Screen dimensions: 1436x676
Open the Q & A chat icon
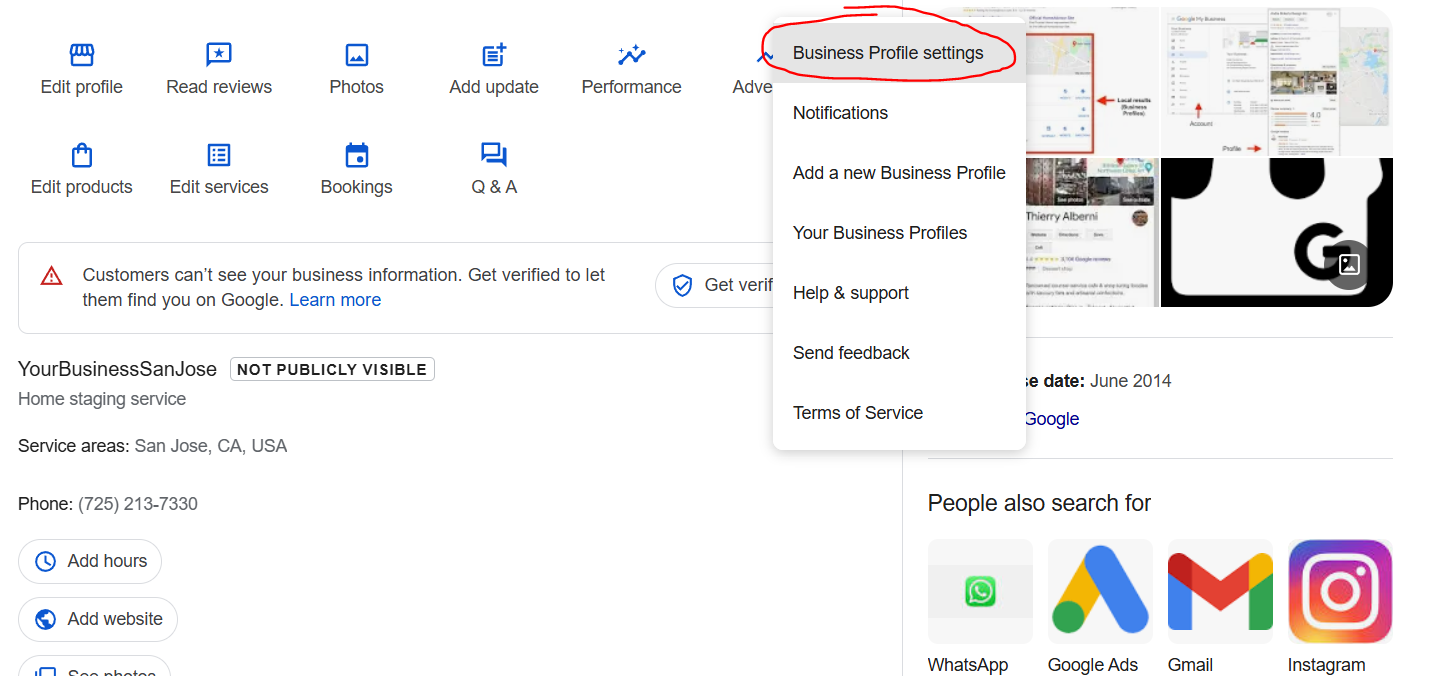(x=494, y=155)
